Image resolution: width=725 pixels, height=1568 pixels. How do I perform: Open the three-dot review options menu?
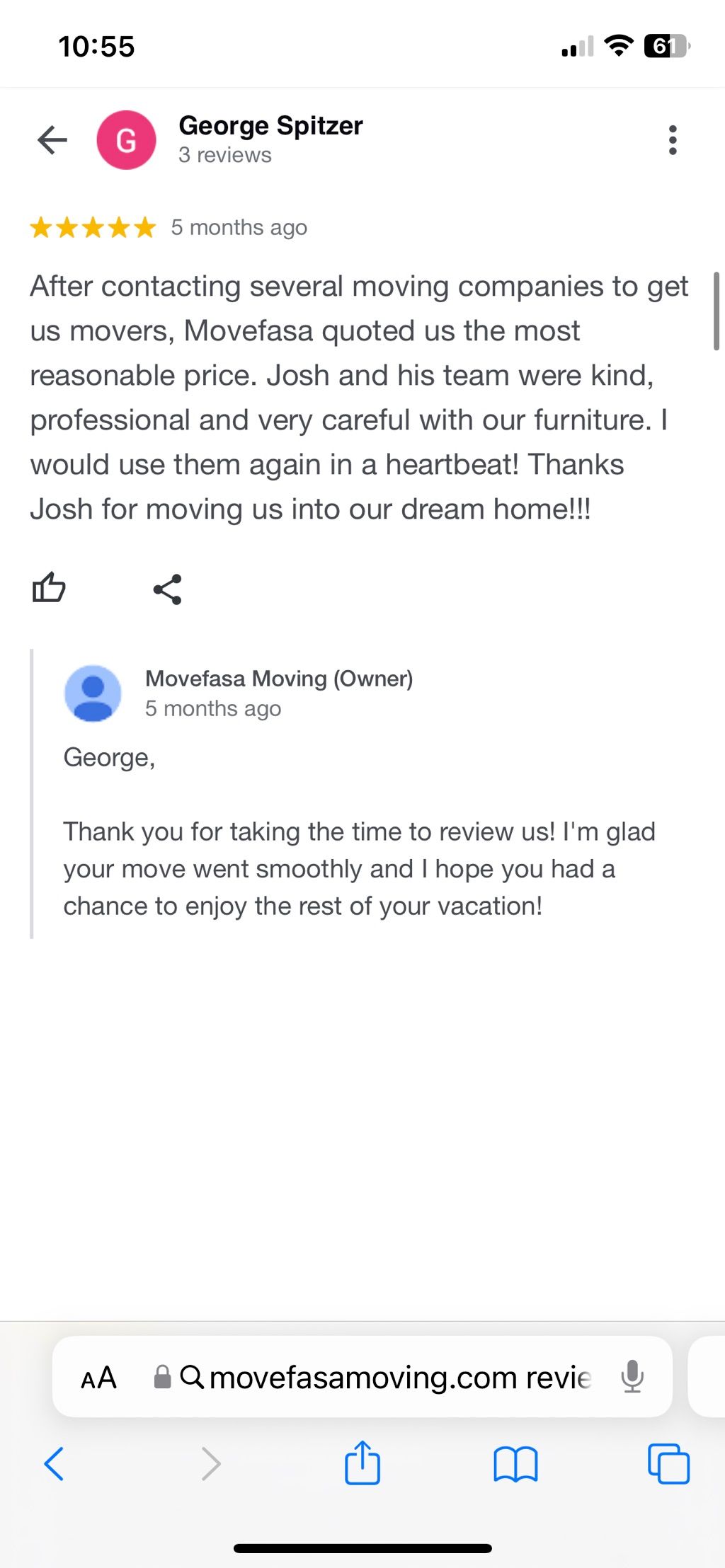point(672,140)
